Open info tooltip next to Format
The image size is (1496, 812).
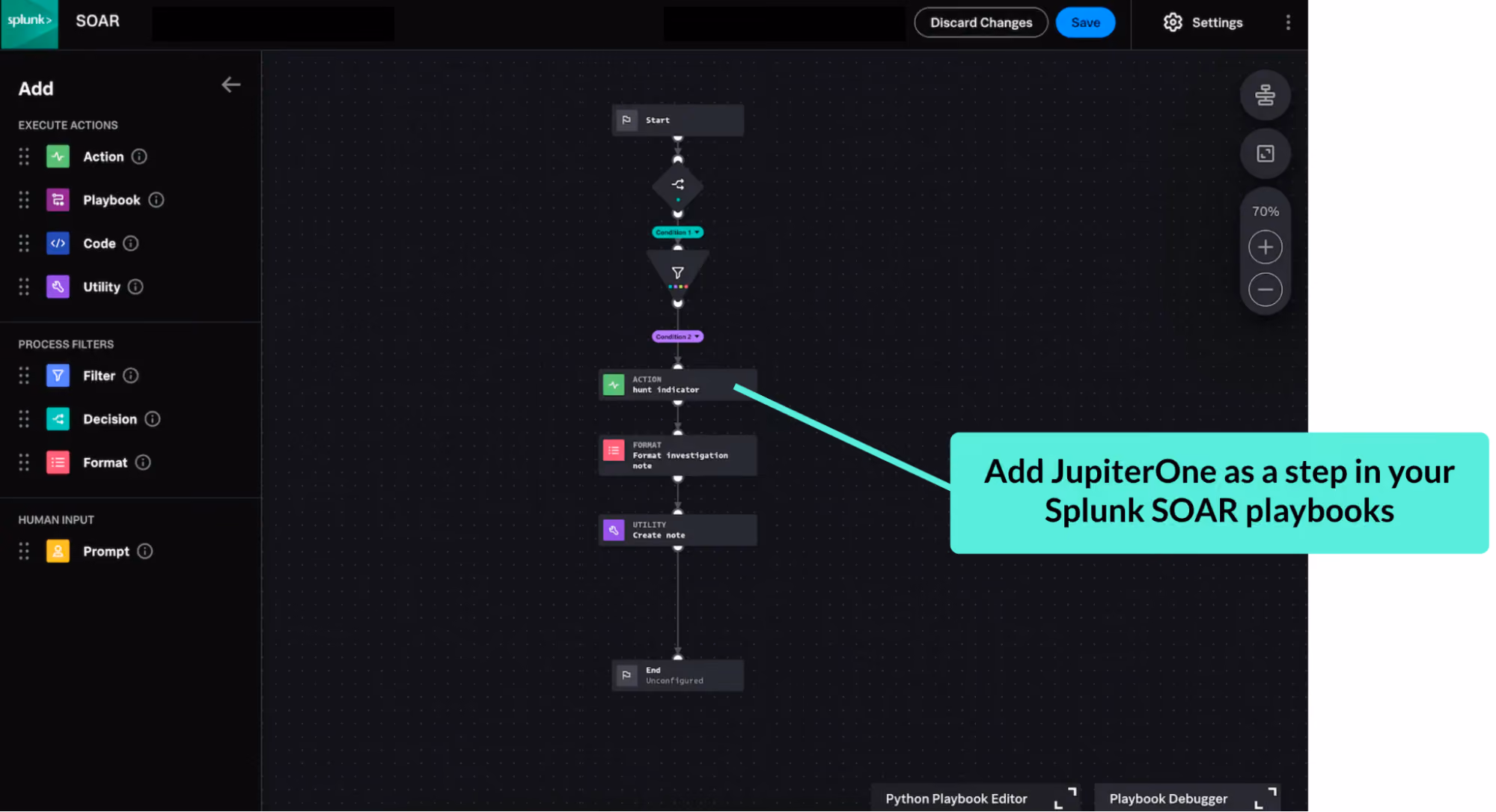pyautogui.click(x=143, y=463)
